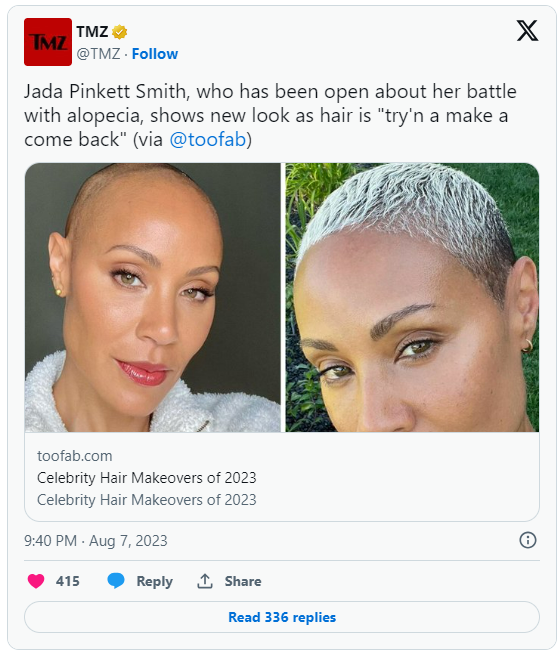
Task: Follow the TMZ account
Action: click(x=155, y=54)
